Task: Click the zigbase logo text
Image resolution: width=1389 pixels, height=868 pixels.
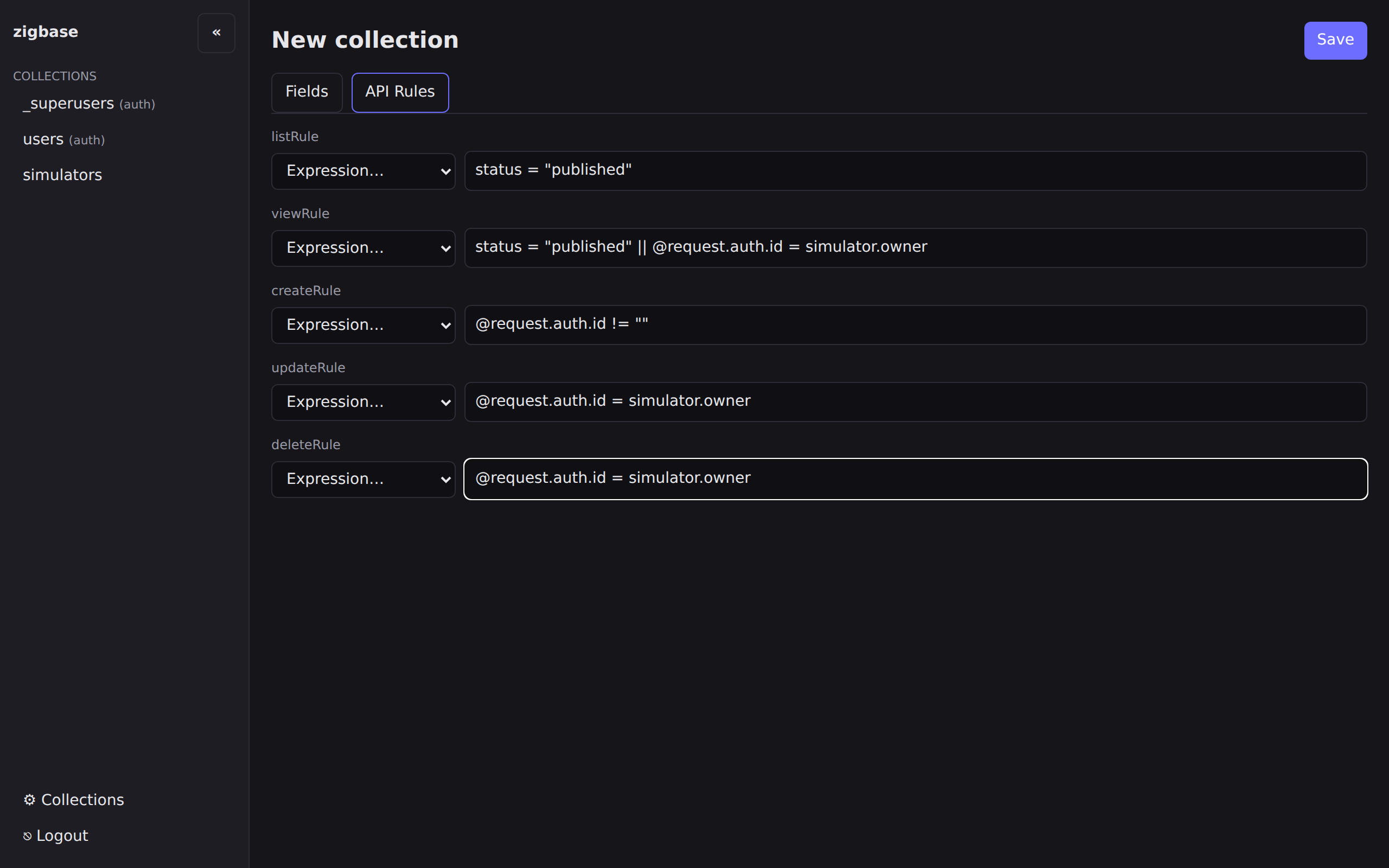Action: point(46,31)
